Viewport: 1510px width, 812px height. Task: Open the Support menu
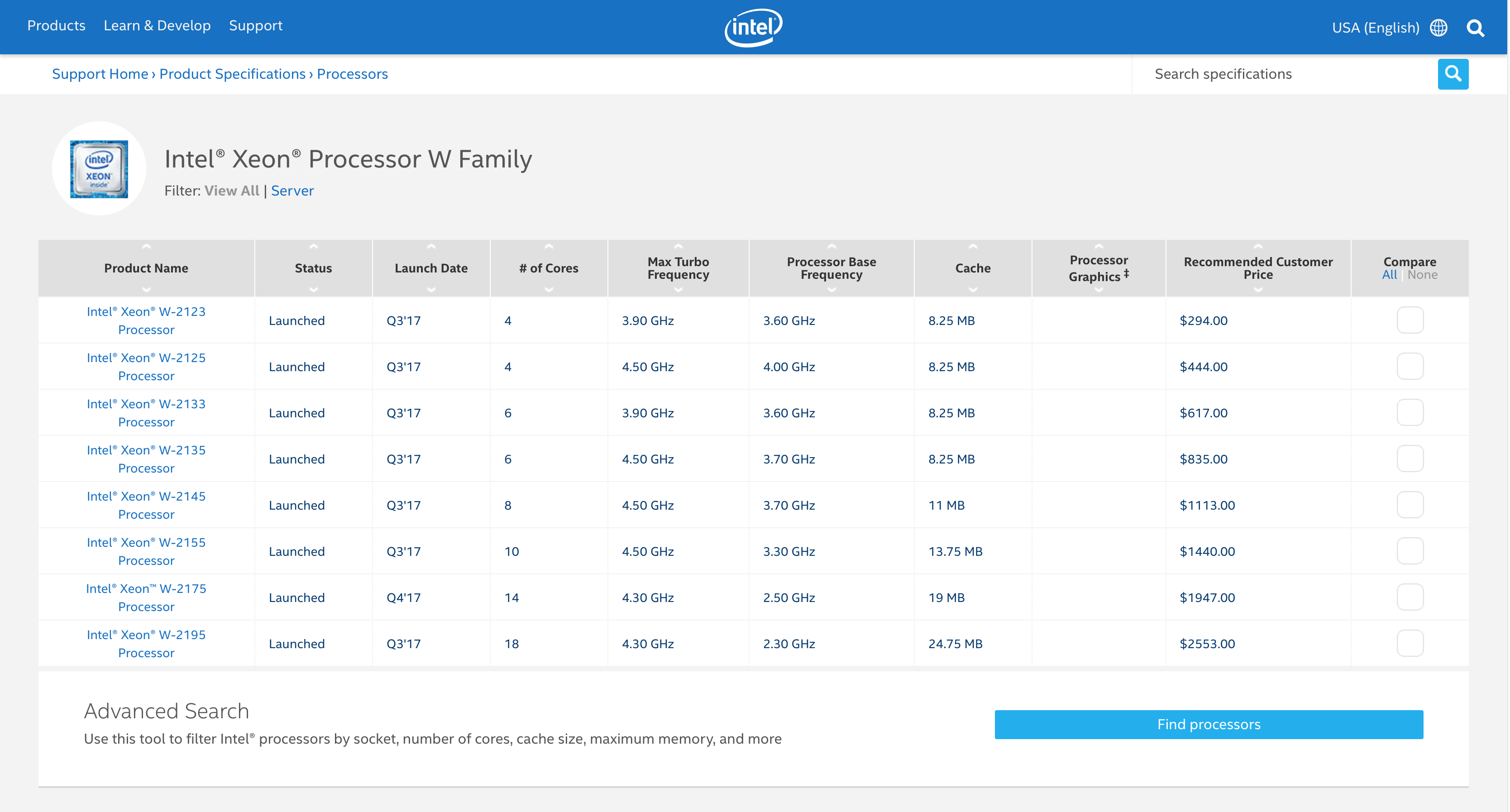click(256, 26)
